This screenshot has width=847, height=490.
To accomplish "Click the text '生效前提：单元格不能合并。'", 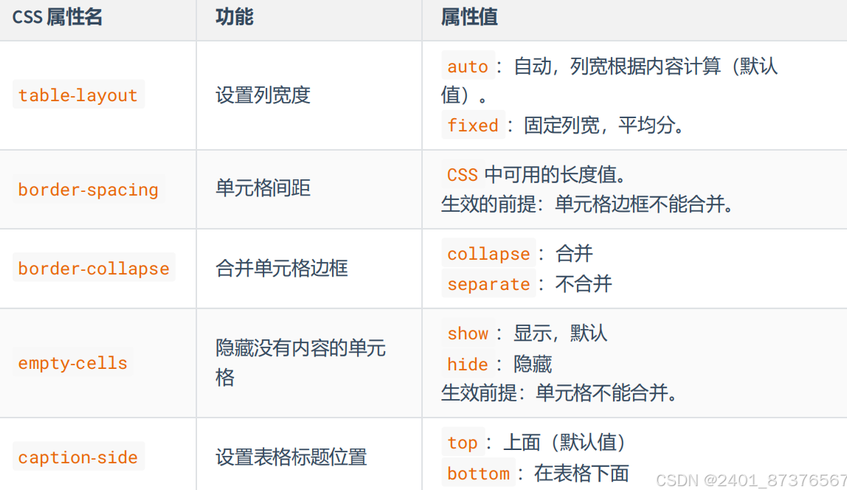I will 559,393.
